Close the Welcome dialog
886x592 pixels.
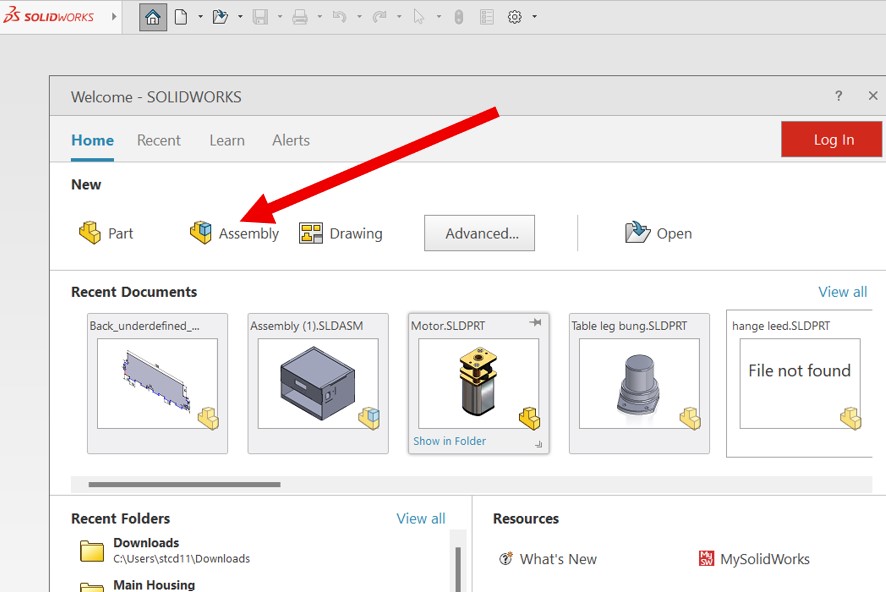[872, 95]
